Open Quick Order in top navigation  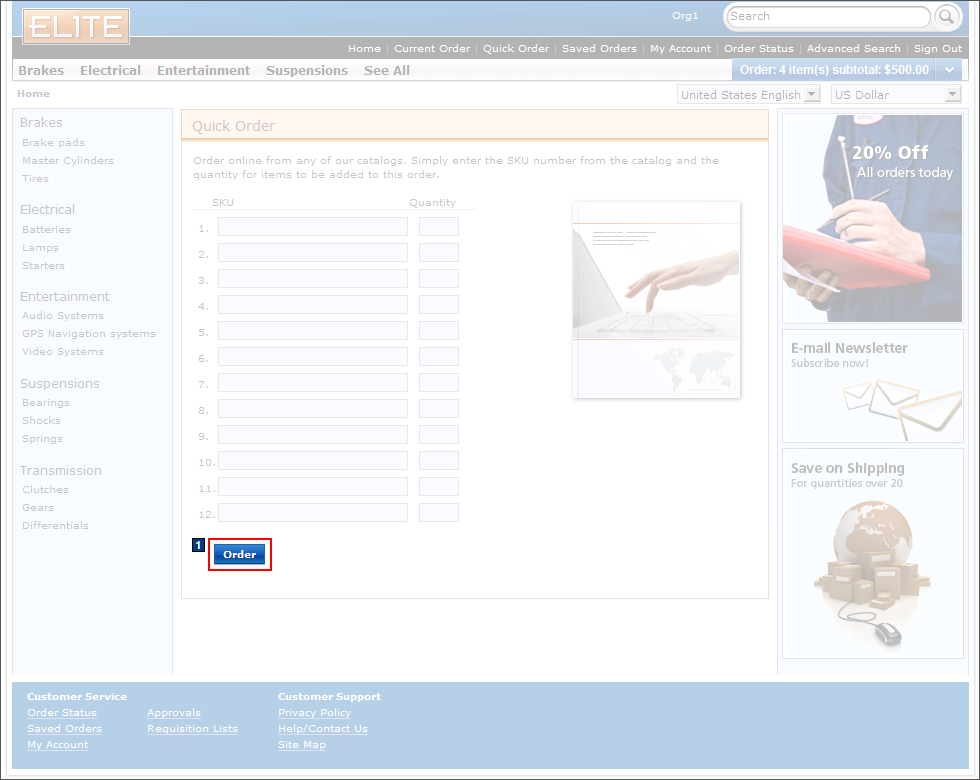click(x=516, y=48)
